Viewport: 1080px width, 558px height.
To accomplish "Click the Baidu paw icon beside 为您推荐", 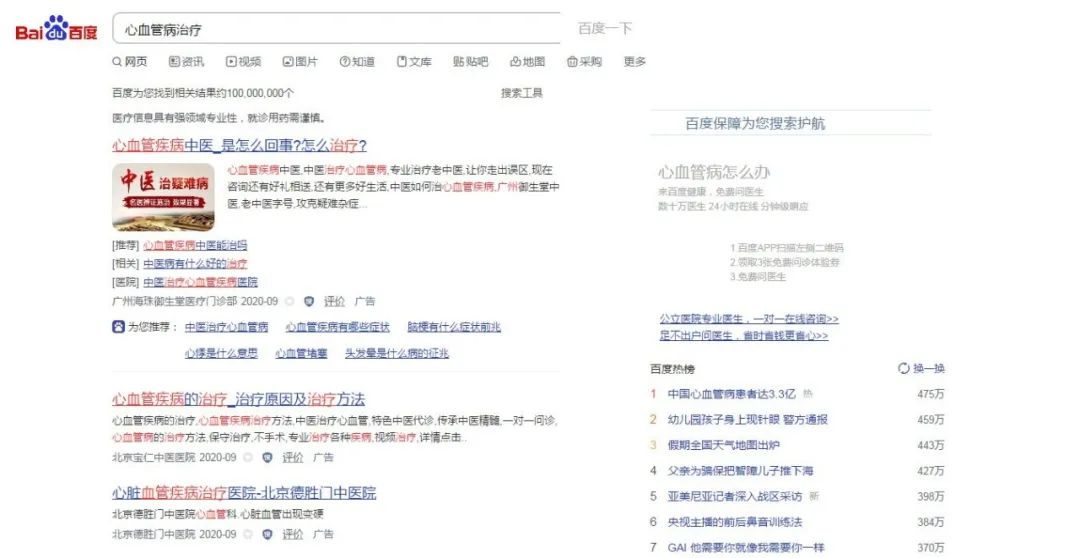I will click(x=118, y=327).
